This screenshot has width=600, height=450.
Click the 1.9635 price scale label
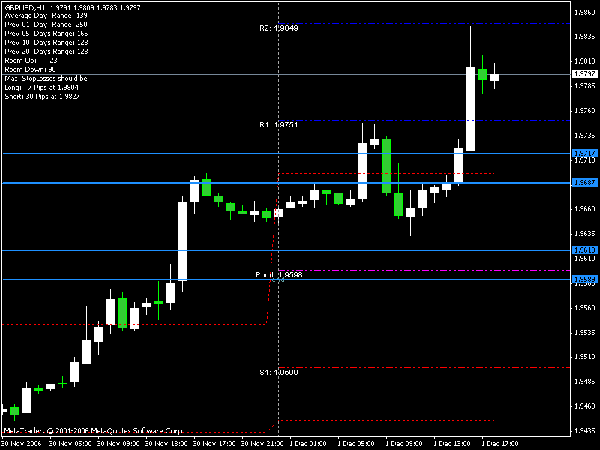point(585,233)
